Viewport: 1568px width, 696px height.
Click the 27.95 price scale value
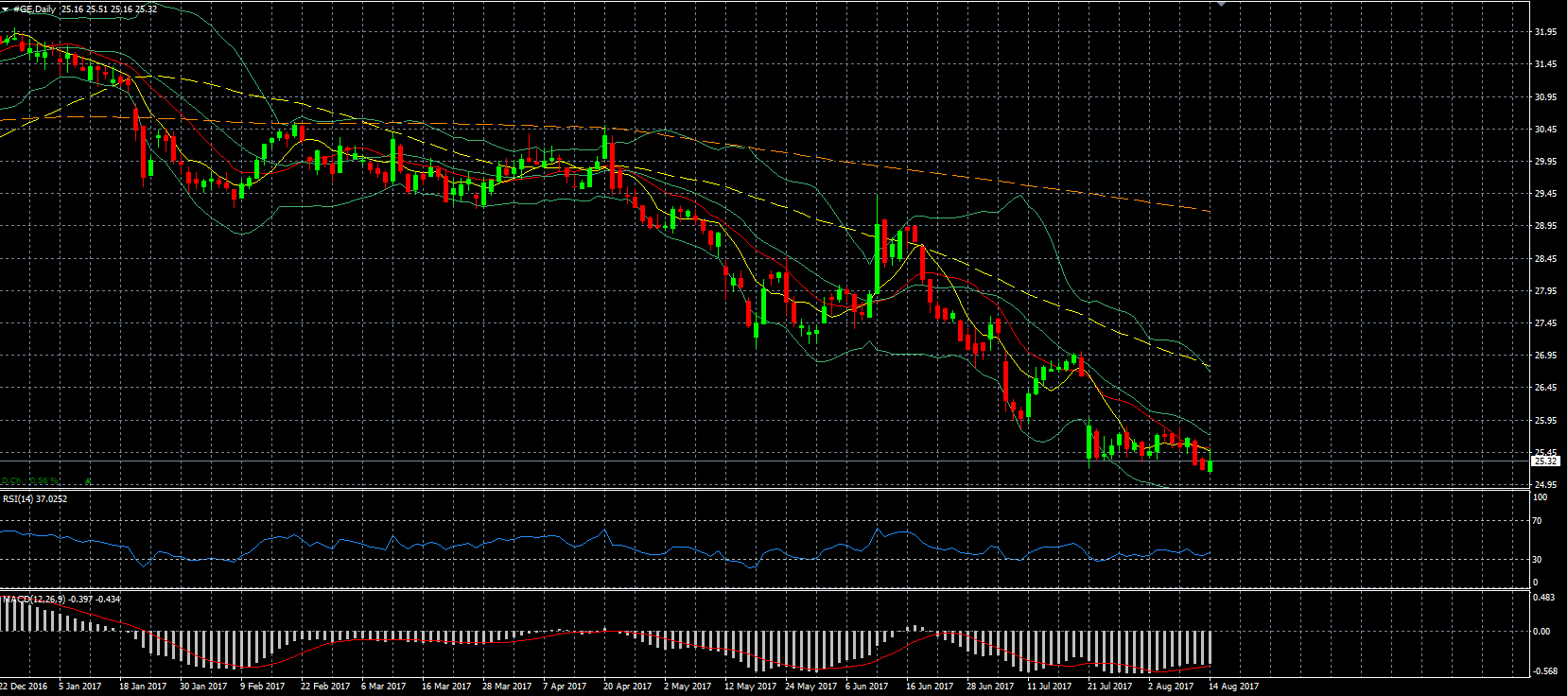(x=1545, y=291)
